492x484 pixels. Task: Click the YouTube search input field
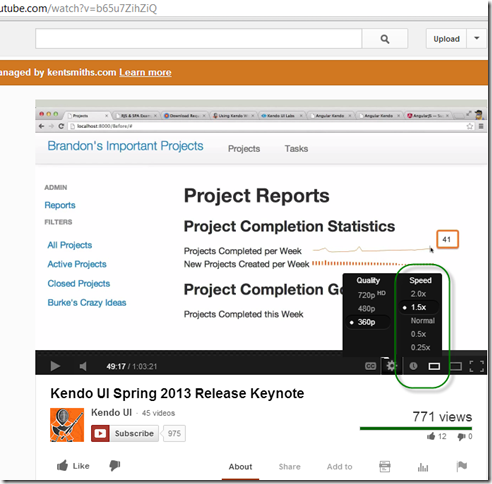pos(199,39)
